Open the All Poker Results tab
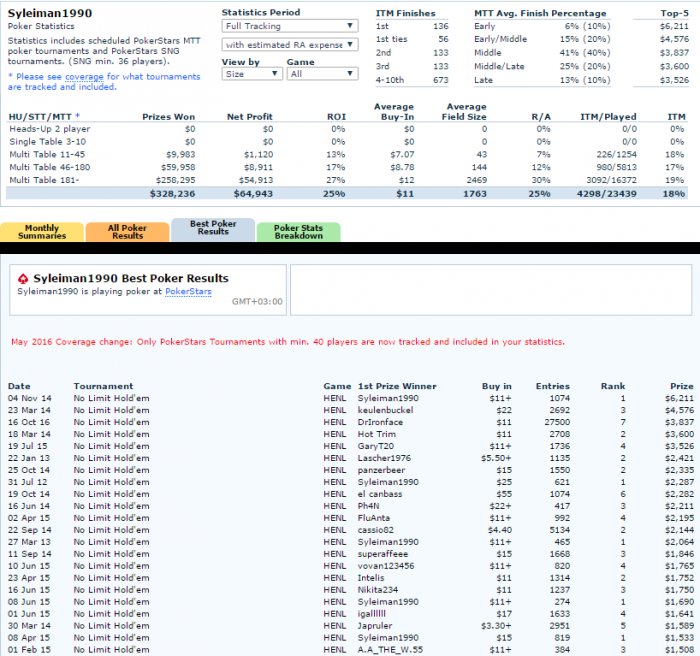This screenshot has height=656, width=700. click(x=127, y=231)
